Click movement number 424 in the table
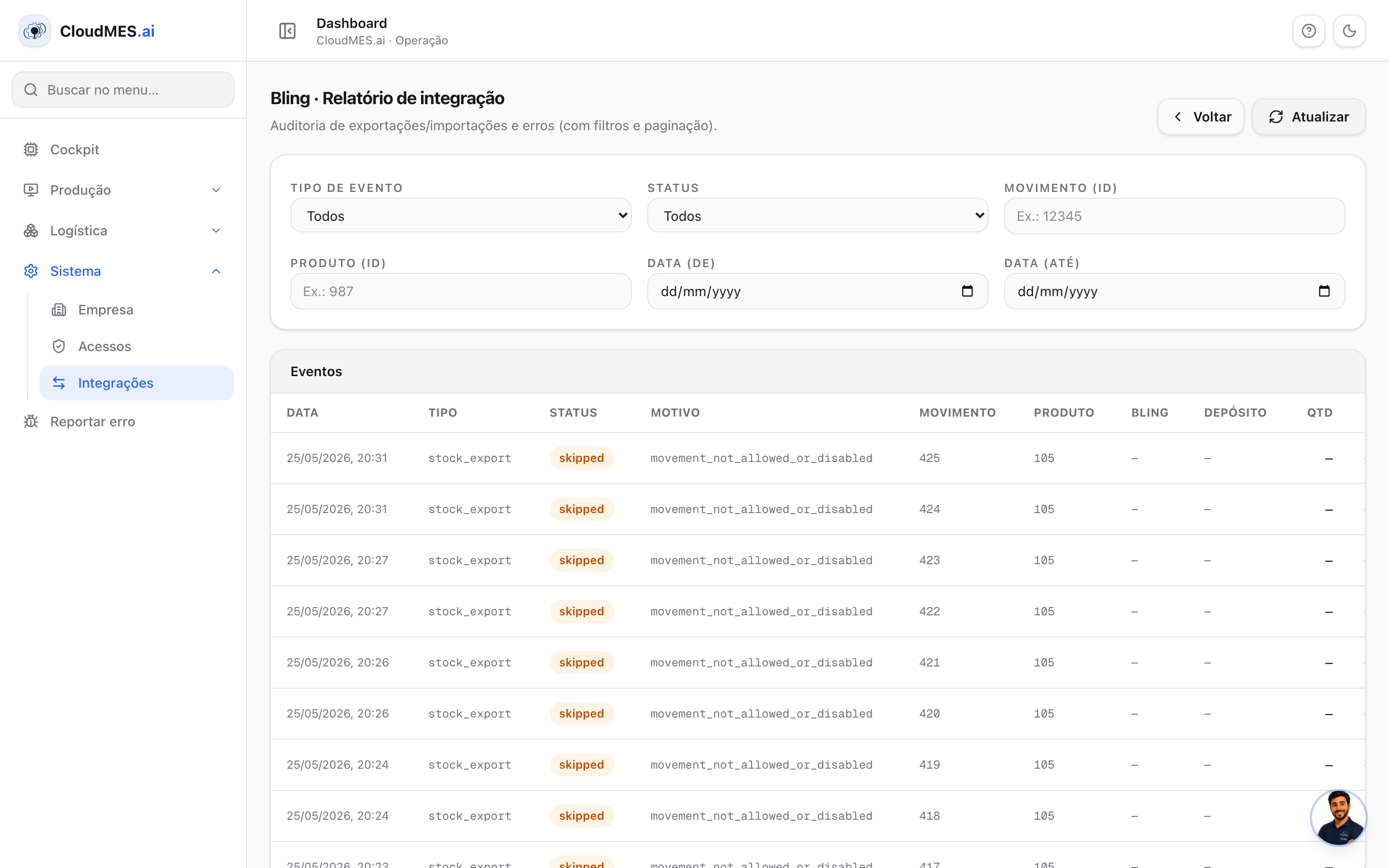Image resolution: width=1389 pixels, height=868 pixels. coord(929,509)
